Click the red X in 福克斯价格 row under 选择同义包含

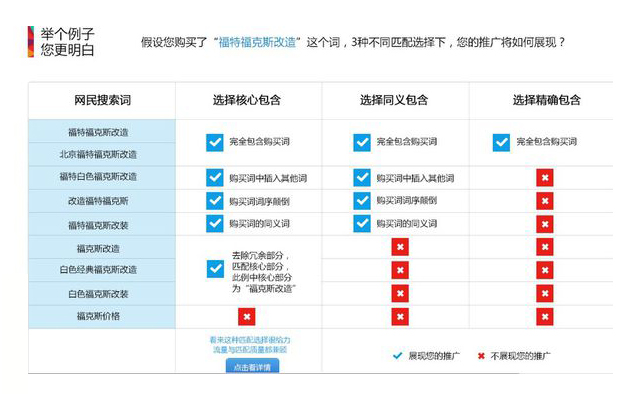400,317
